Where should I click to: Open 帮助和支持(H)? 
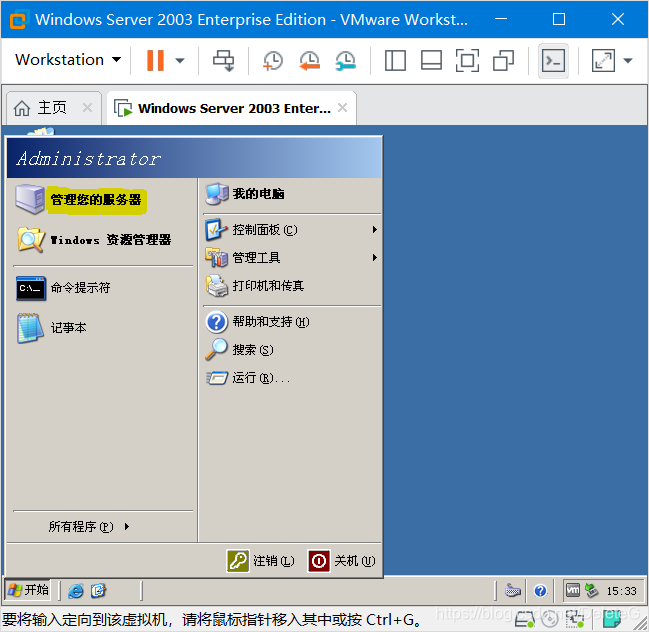coord(257,322)
